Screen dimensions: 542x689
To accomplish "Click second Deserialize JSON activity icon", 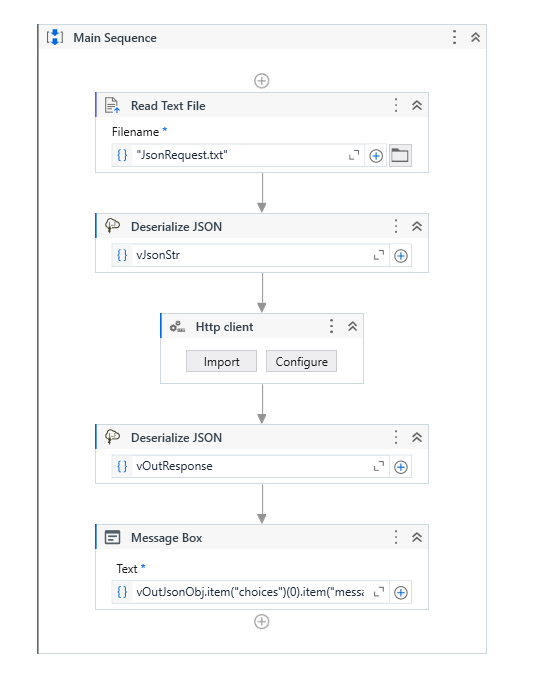I will 112,437.
